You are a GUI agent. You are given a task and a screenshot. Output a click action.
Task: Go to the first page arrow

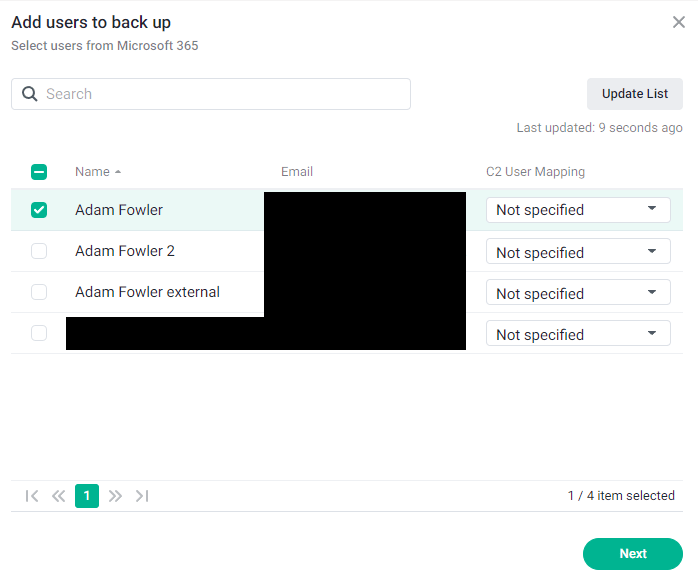pos(32,496)
